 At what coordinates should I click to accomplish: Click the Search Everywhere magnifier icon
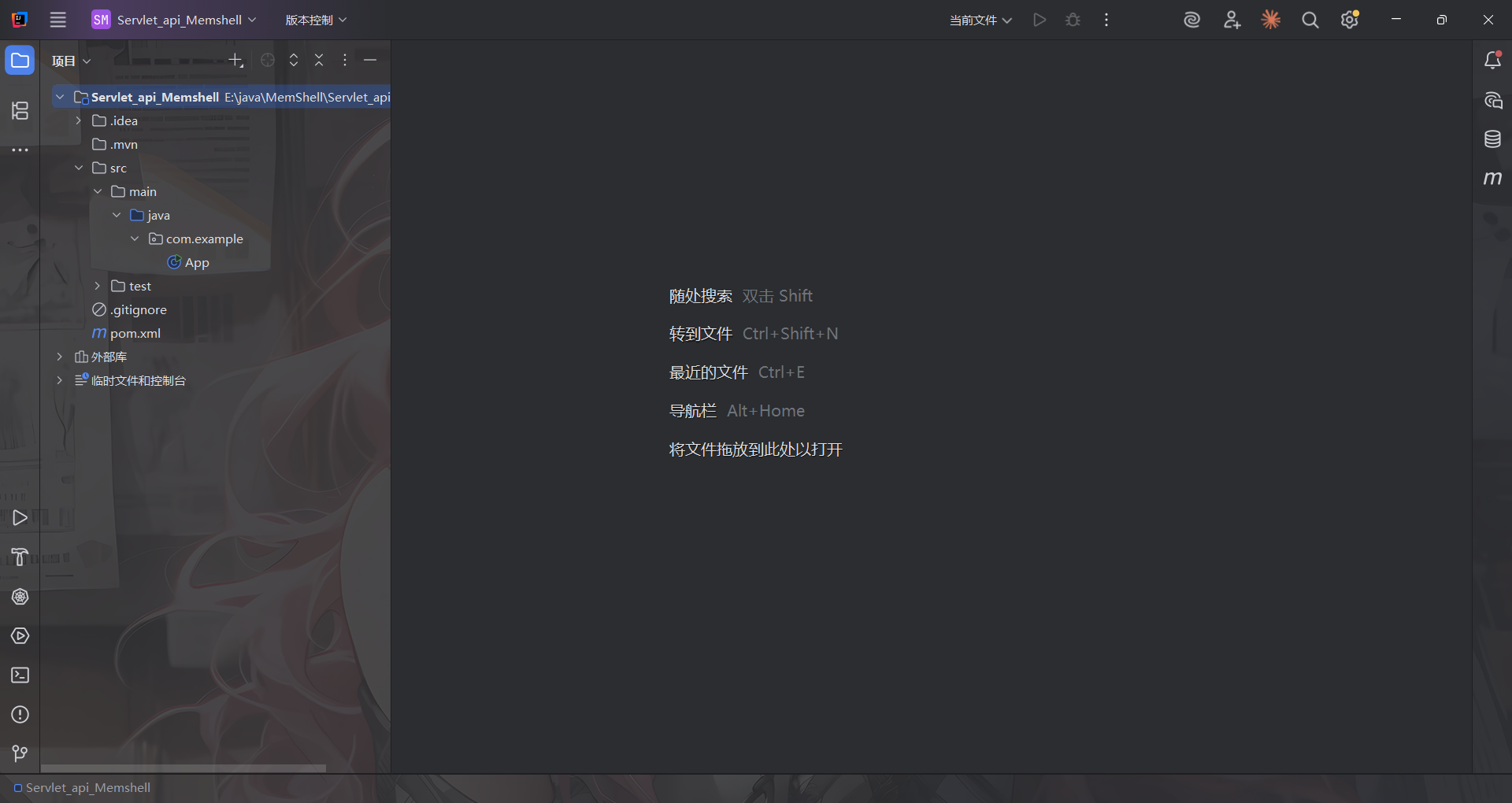tap(1310, 20)
